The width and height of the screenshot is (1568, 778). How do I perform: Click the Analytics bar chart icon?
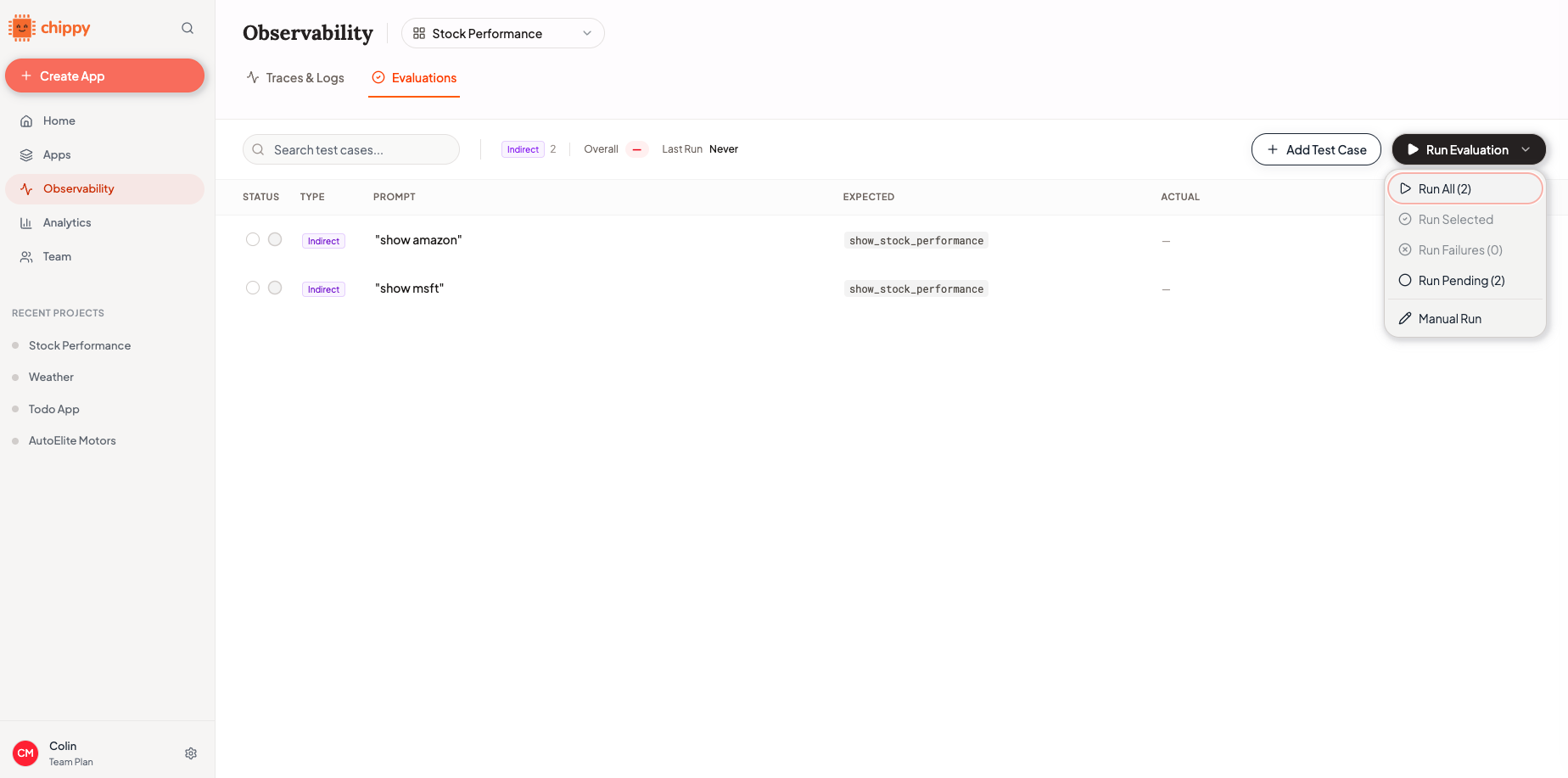coord(26,223)
